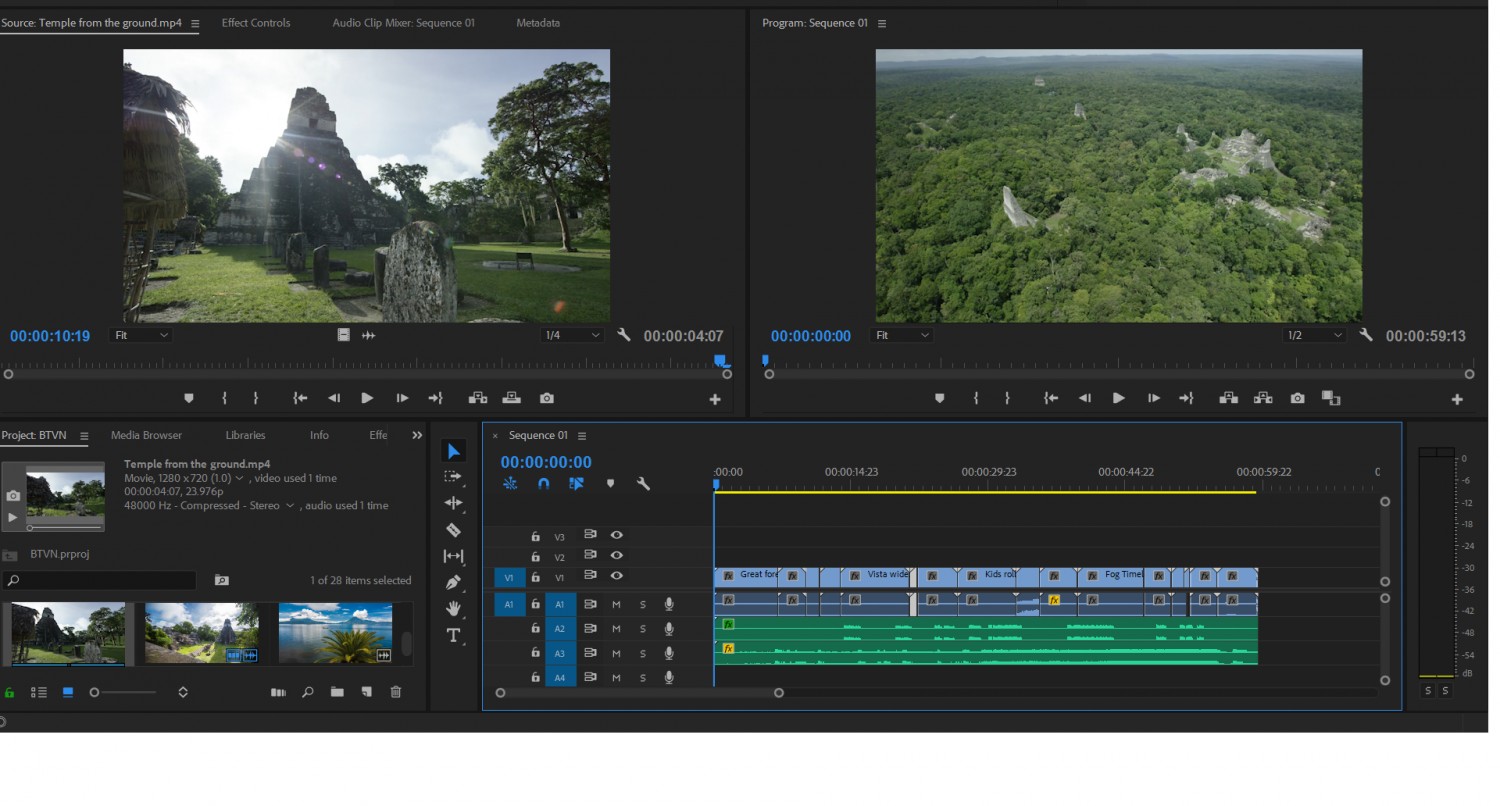This screenshot has height=806, width=1500.
Task: Click Export Frame camera in Source monitor
Action: point(546,398)
